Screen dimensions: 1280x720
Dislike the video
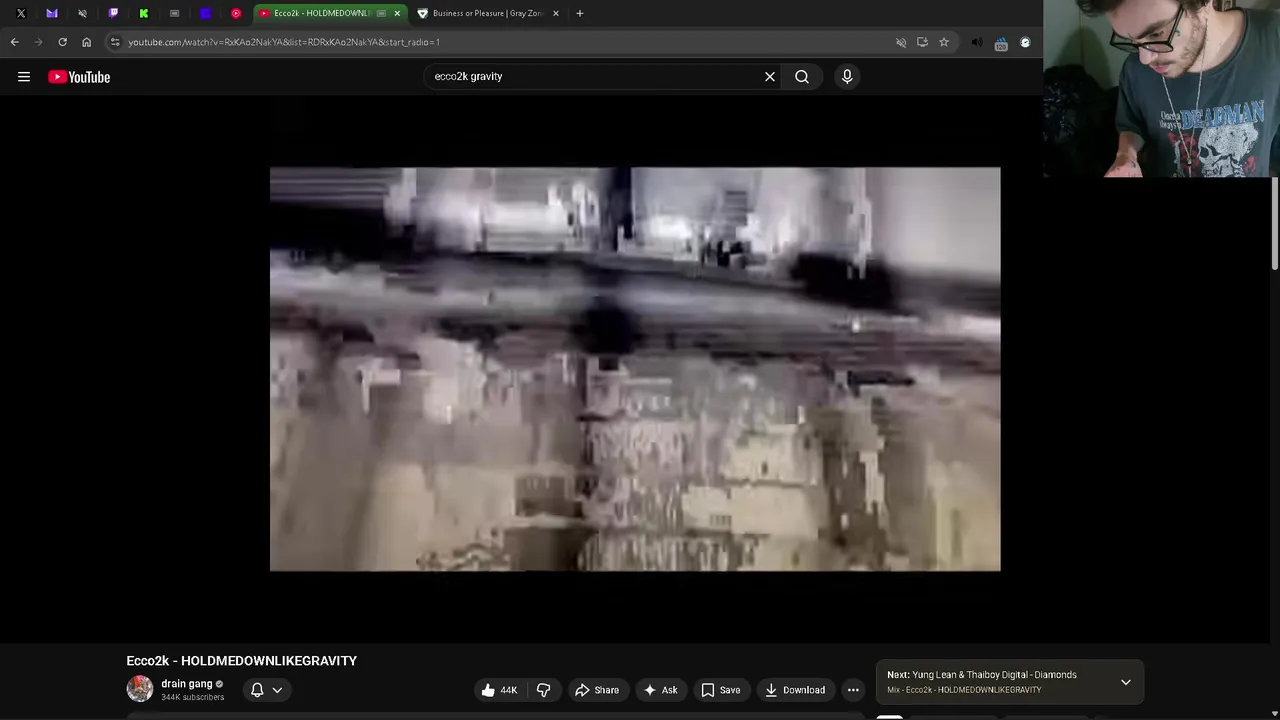point(543,690)
